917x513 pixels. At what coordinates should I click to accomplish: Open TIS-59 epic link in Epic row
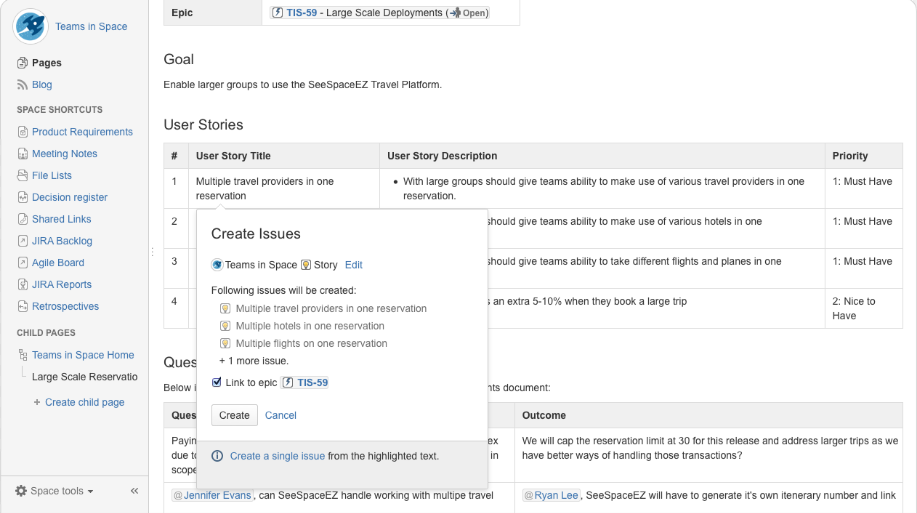click(302, 12)
